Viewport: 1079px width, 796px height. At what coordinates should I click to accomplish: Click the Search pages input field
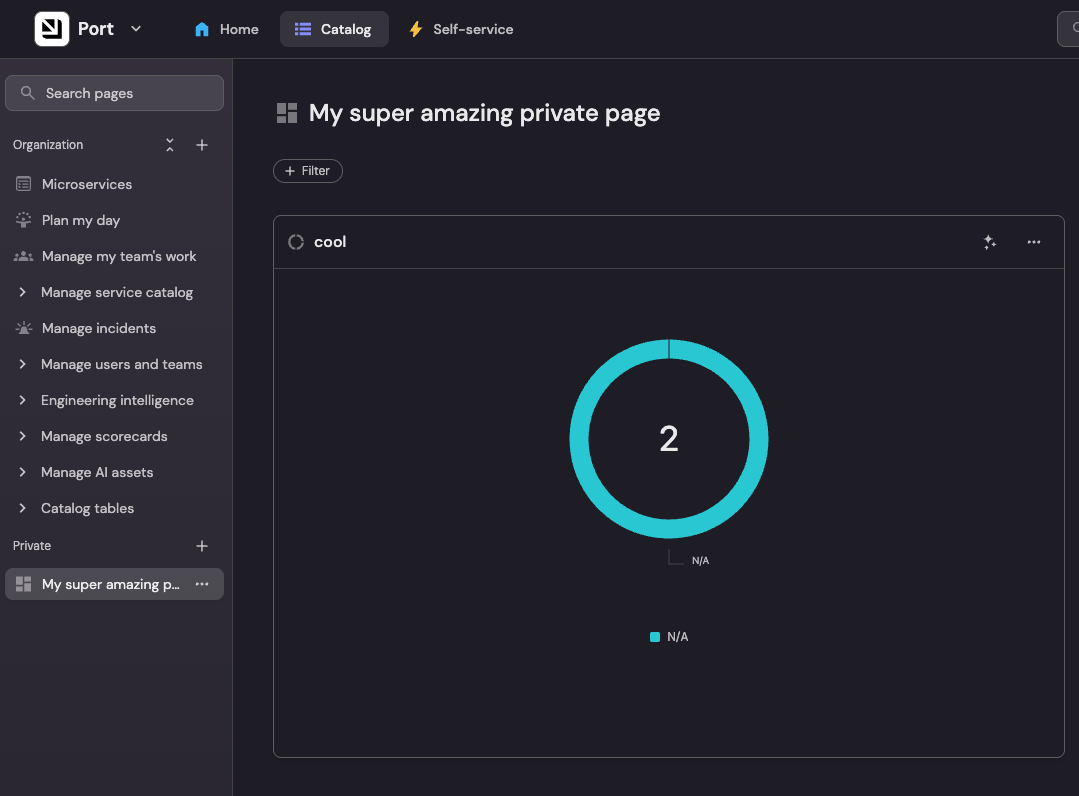click(x=114, y=93)
